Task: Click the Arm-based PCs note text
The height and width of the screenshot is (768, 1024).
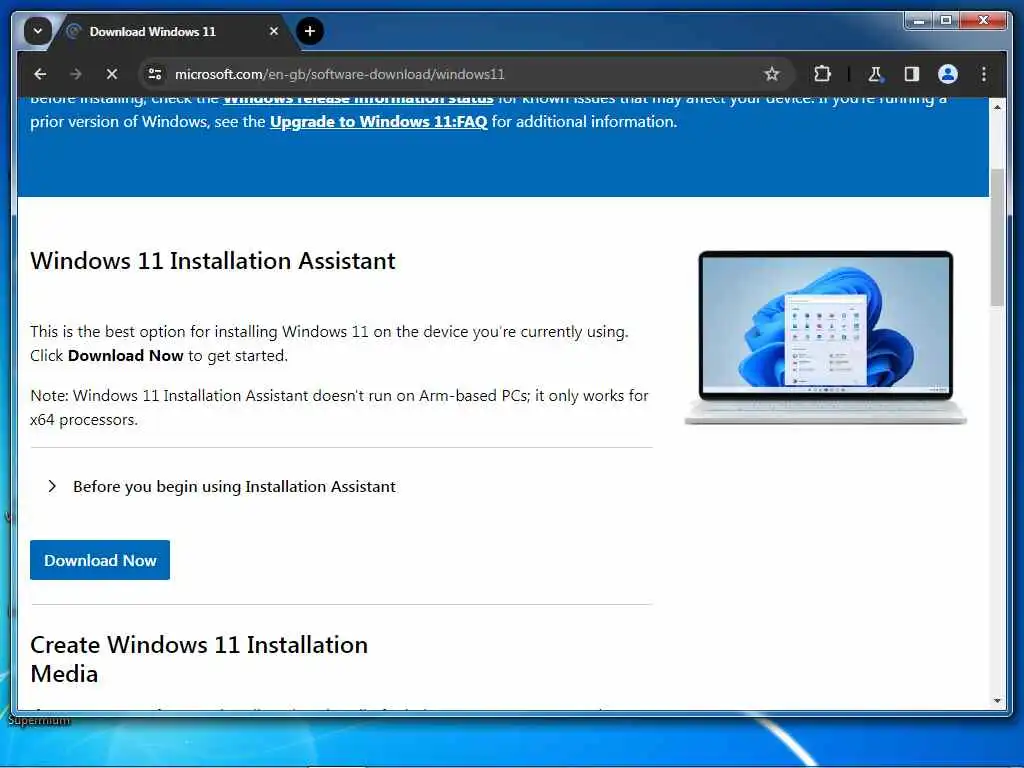Action: click(x=339, y=408)
